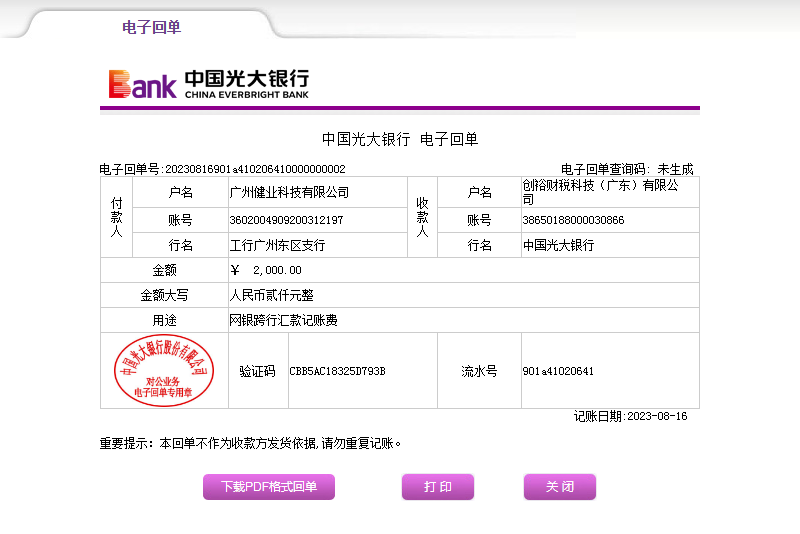The image size is (800, 534).
Task: Click the 重要提示 notice text
Action: [x=251, y=443]
